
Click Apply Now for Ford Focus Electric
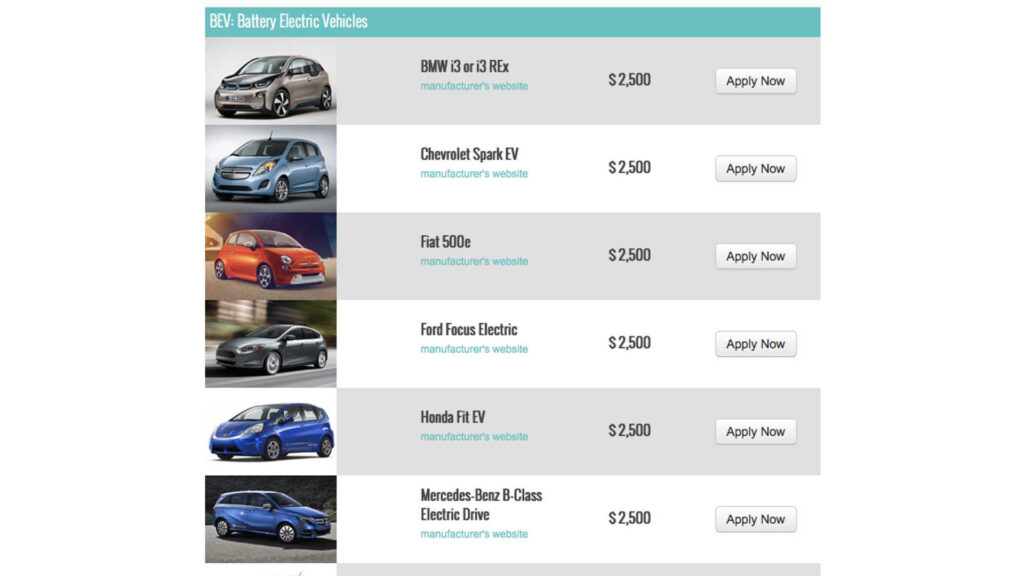(x=755, y=344)
